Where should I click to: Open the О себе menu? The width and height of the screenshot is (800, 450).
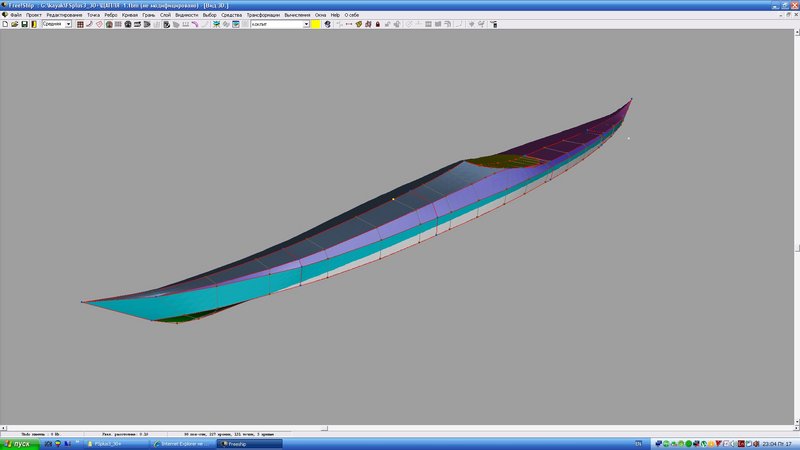(352, 15)
